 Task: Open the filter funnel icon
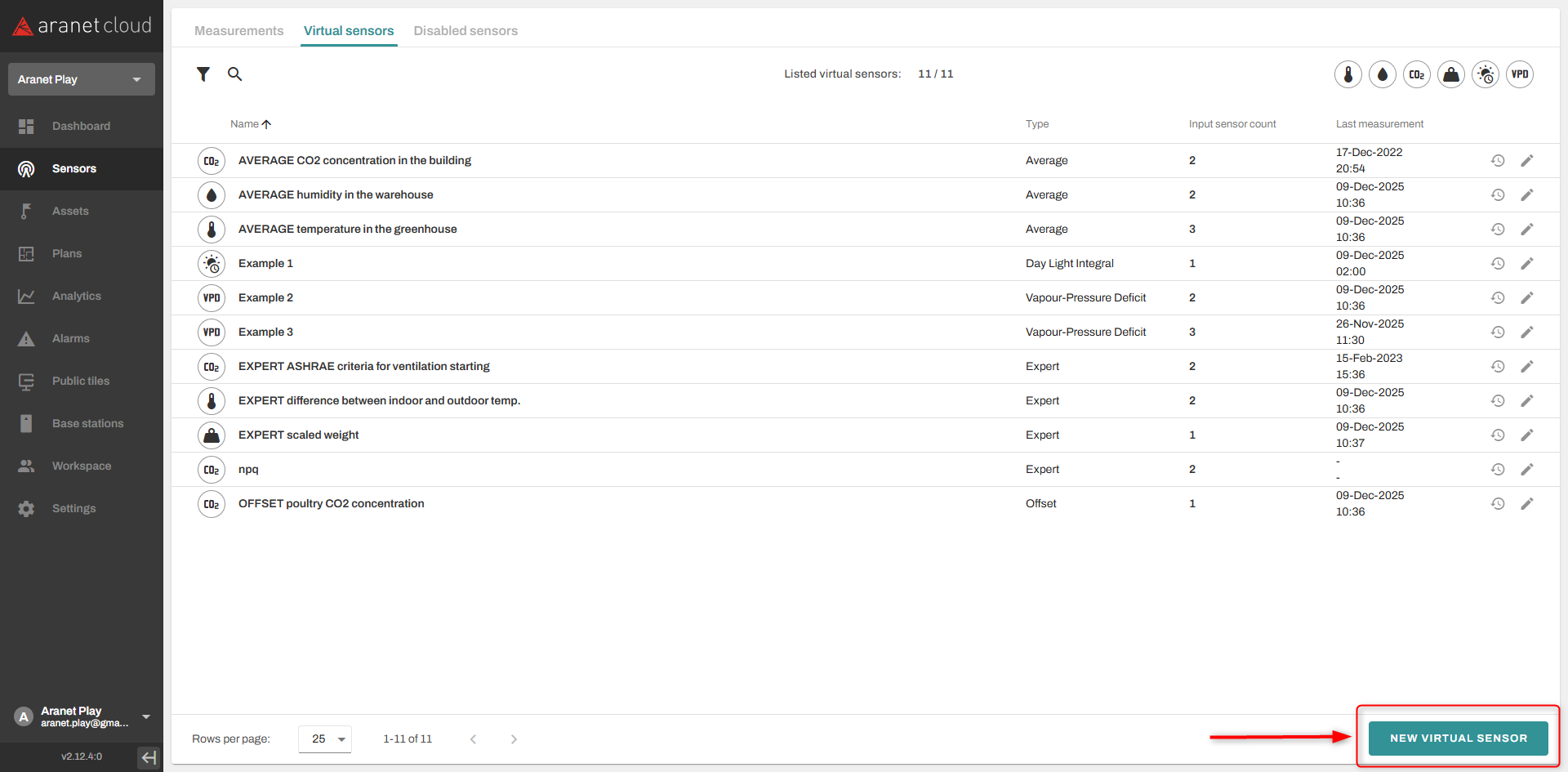203,74
